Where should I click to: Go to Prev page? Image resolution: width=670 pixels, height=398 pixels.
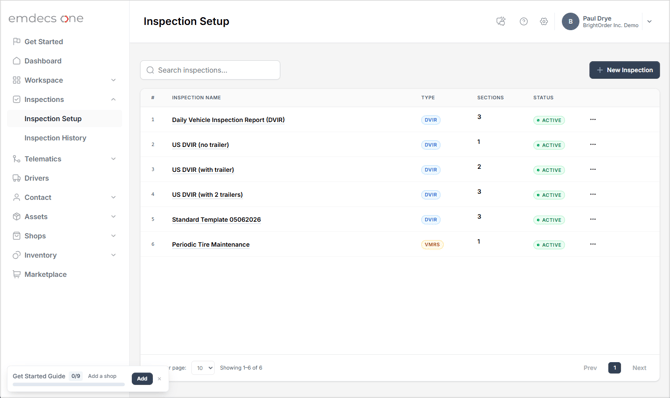[x=590, y=368]
